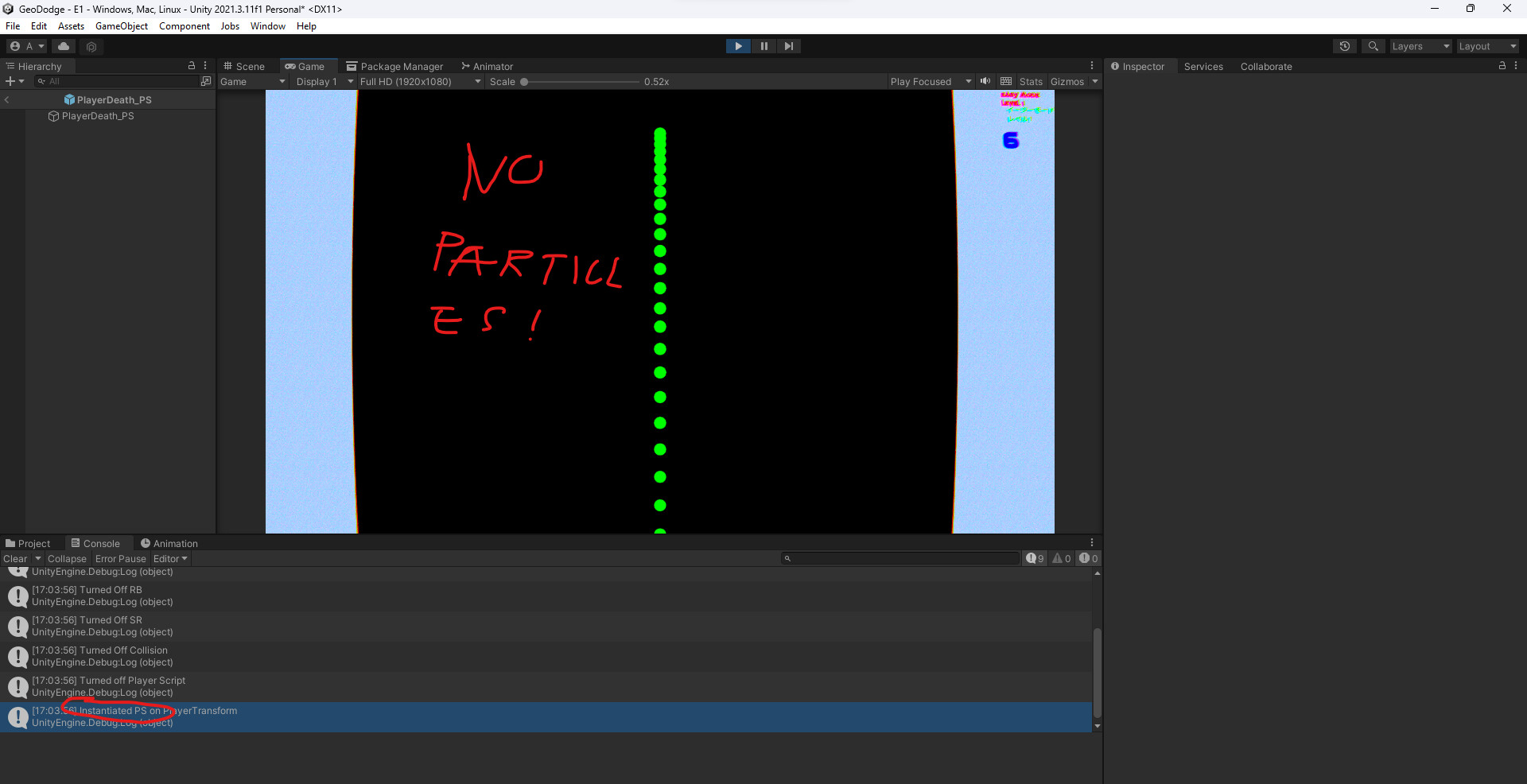Open the Gizmos dropdown in the Game view
The width and height of the screenshot is (1527, 784).
pyautogui.click(x=1071, y=81)
